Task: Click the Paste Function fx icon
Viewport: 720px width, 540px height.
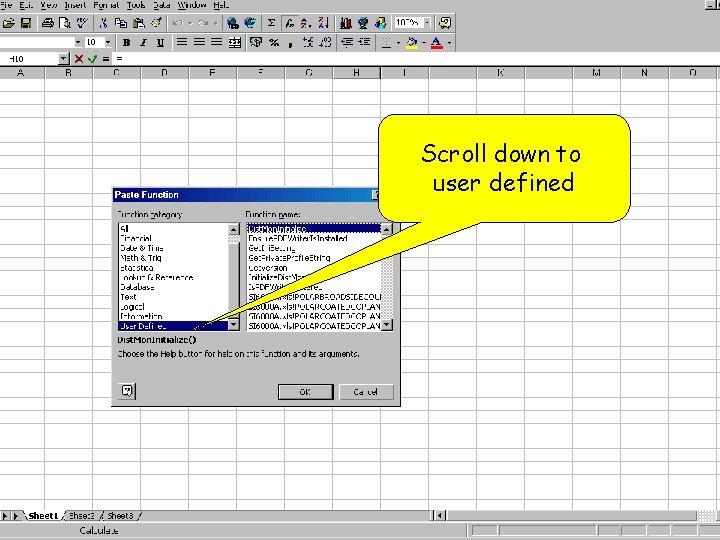Action: pos(289,23)
